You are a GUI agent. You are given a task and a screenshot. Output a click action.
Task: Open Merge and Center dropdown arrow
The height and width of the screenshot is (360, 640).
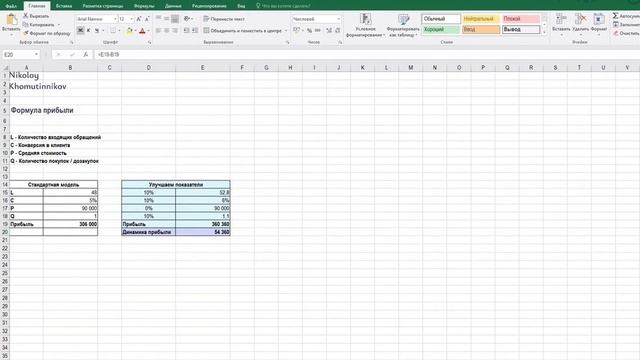tap(286, 31)
